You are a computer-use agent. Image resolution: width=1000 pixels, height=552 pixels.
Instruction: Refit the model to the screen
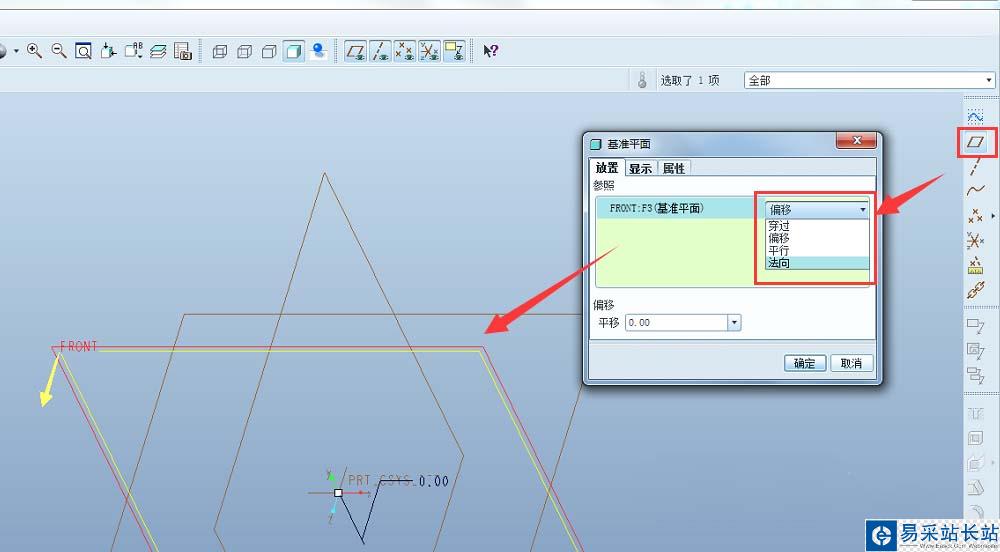coord(83,51)
